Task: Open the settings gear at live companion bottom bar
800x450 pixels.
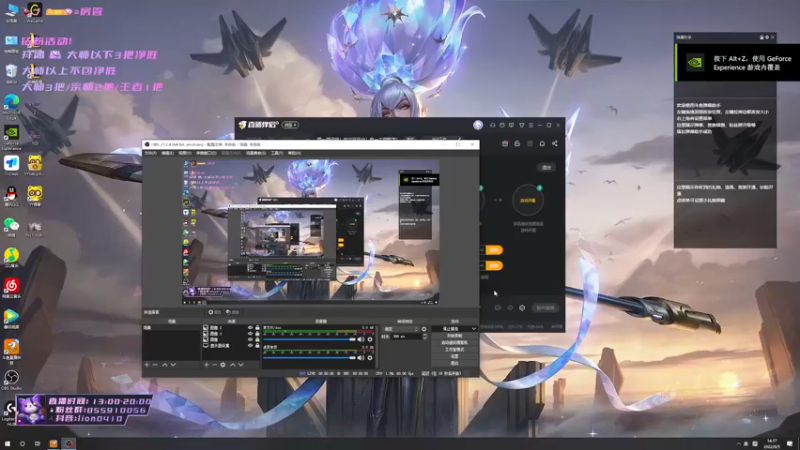Action: tap(522, 308)
